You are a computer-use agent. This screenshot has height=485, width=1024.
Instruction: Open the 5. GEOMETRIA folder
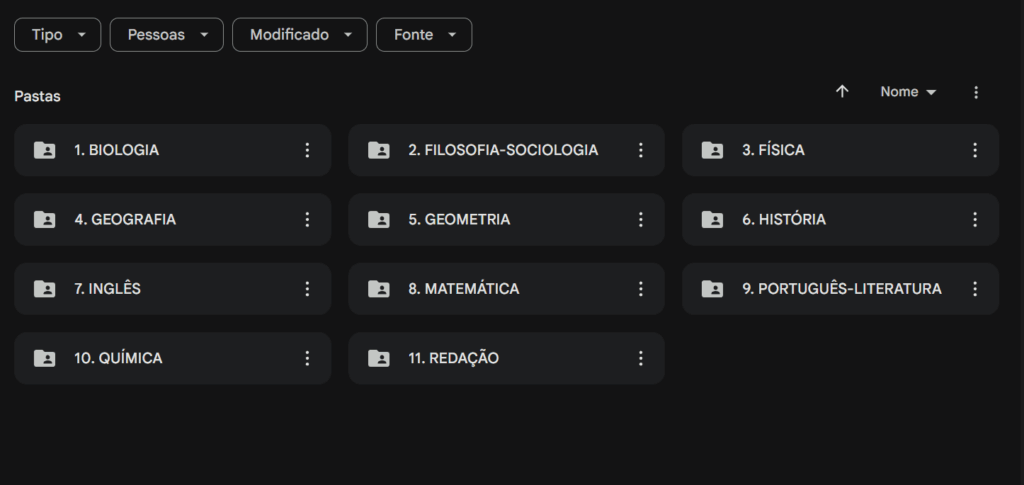[x=467, y=219]
